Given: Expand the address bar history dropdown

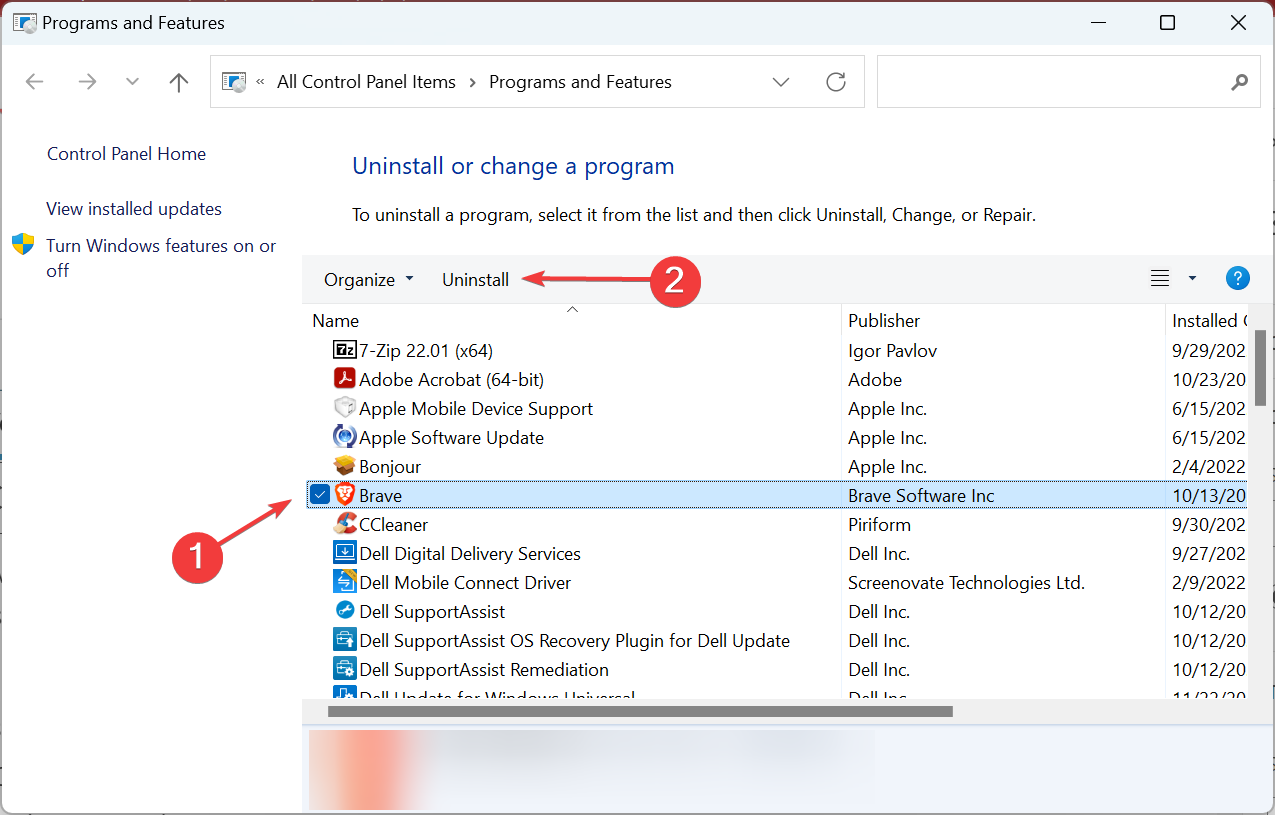Looking at the screenshot, I should tap(781, 82).
